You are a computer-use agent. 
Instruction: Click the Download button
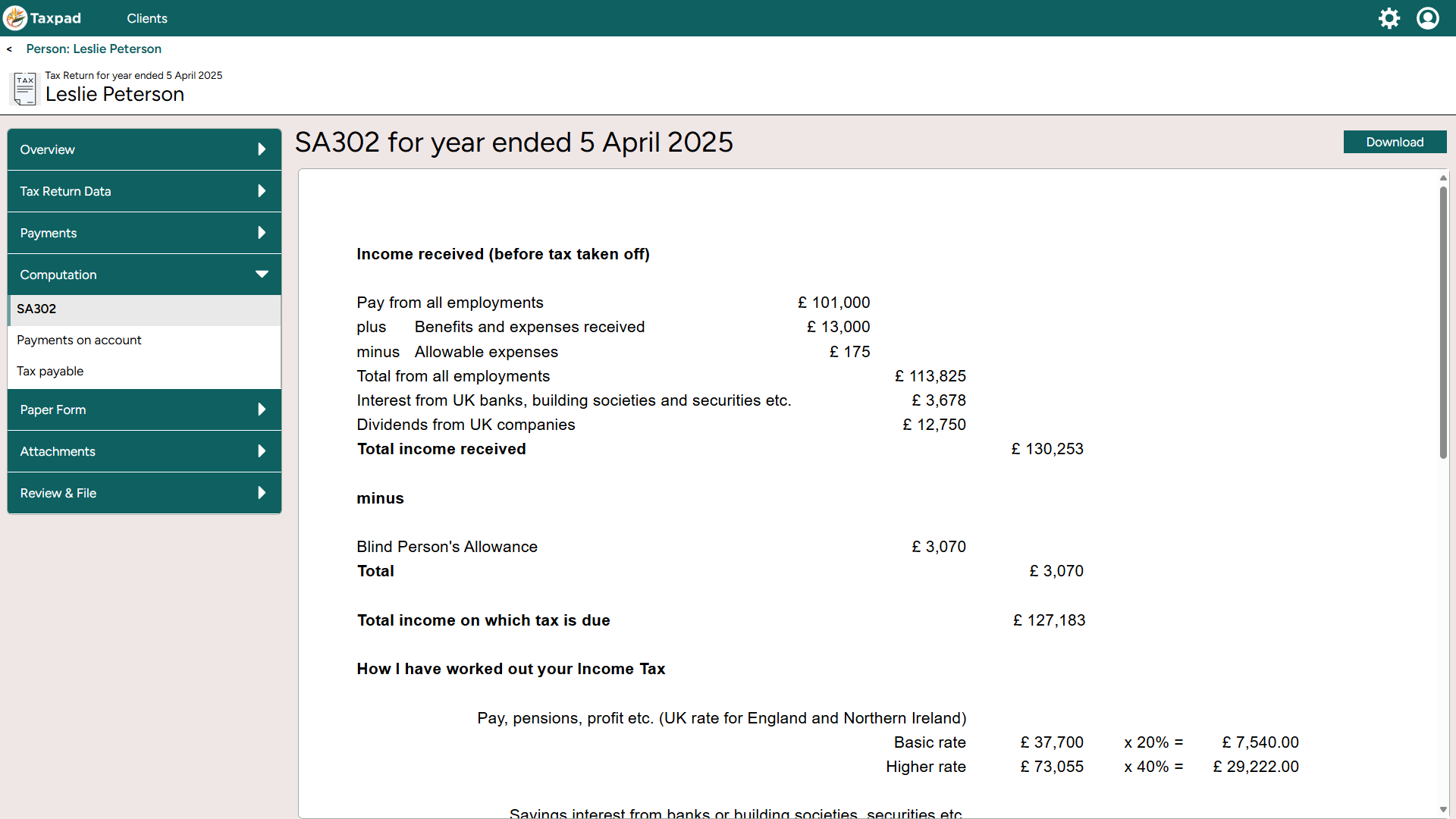(x=1394, y=142)
